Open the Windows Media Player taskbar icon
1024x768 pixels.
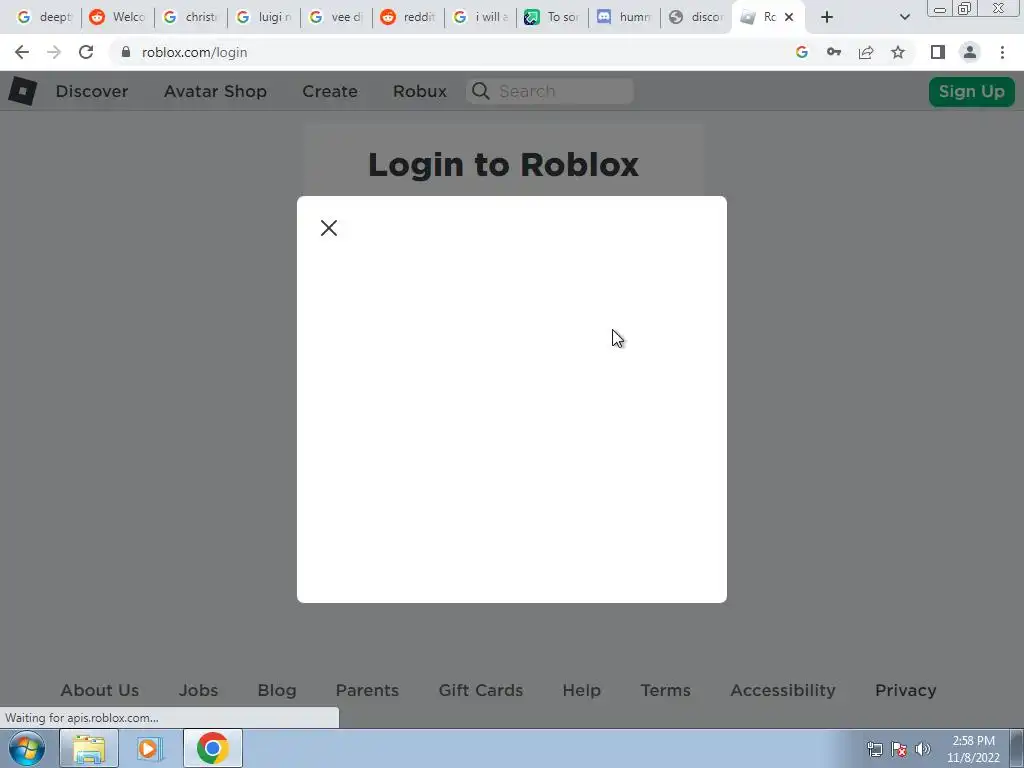(150, 748)
